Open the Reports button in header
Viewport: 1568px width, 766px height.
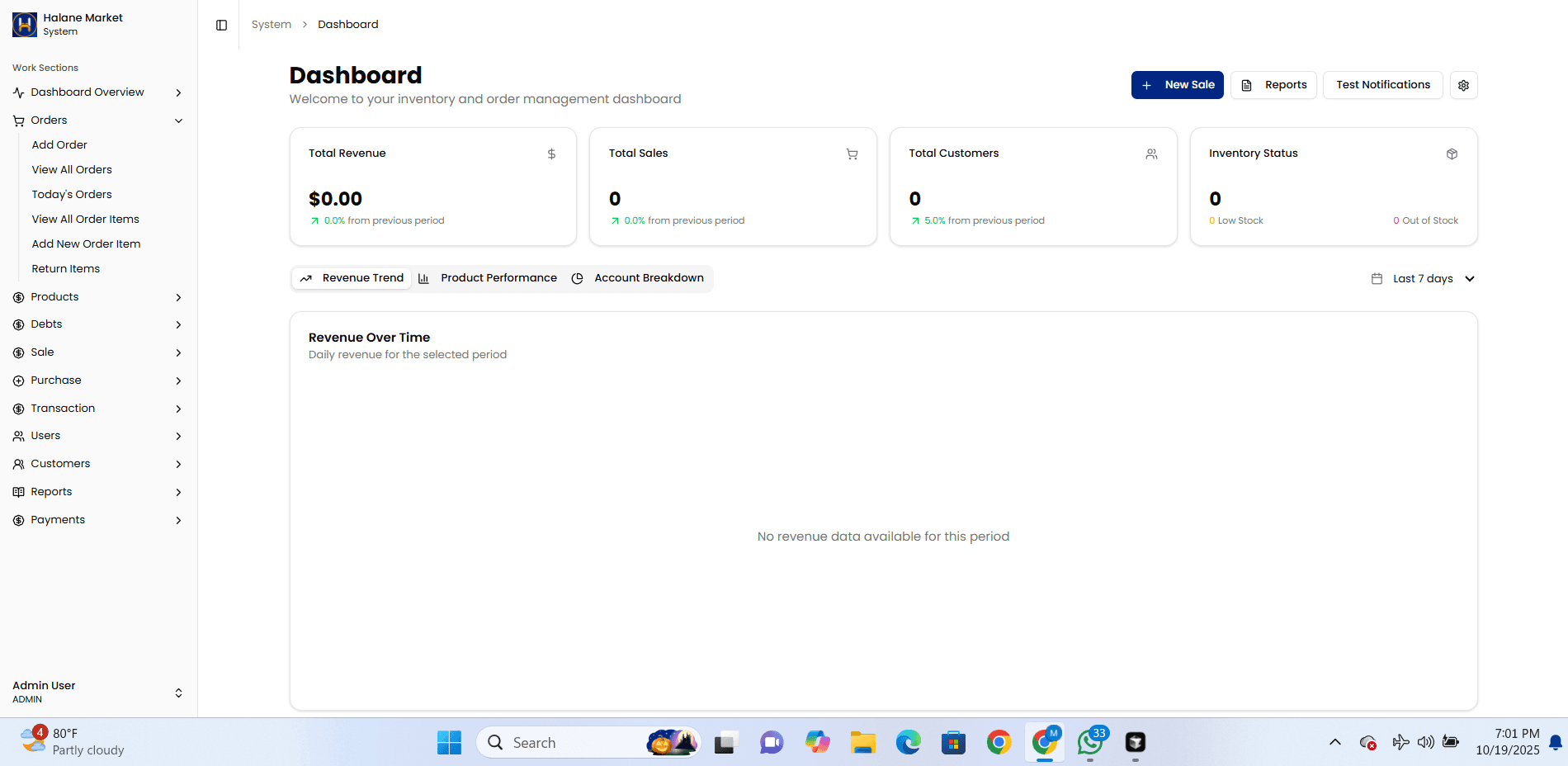(x=1273, y=85)
